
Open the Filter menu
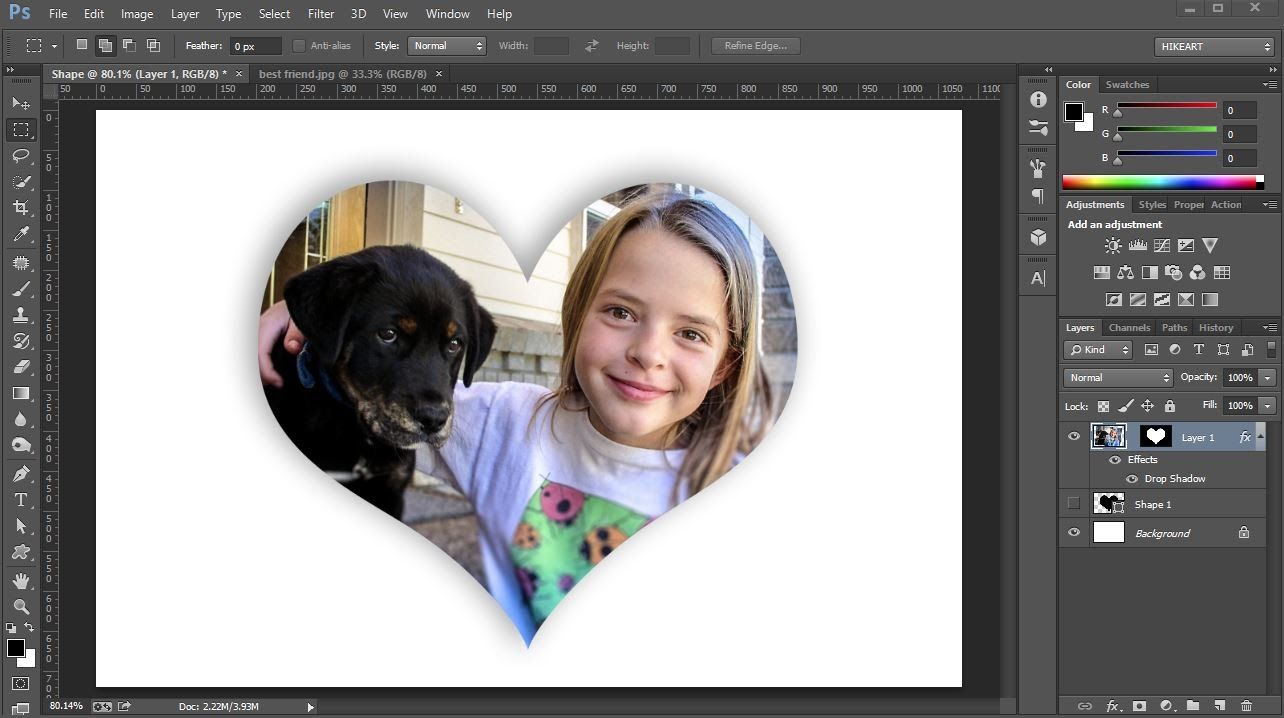pyautogui.click(x=320, y=13)
